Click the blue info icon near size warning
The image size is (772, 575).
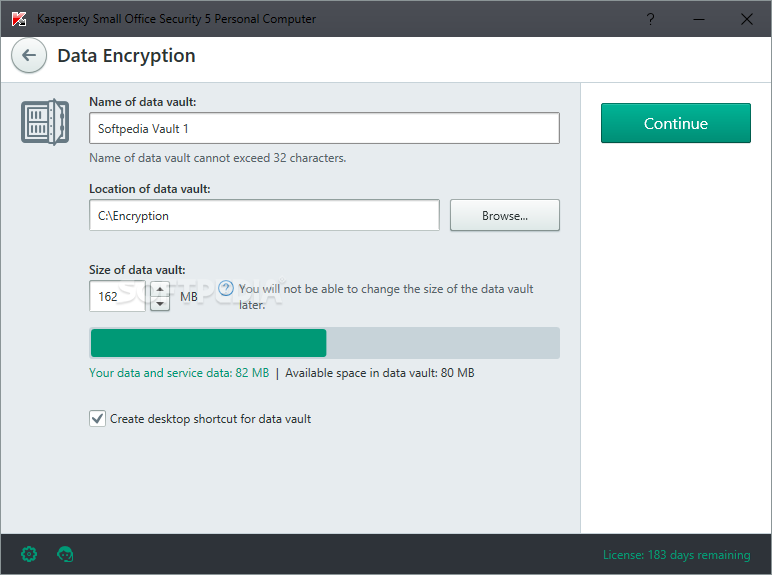coord(225,288)
